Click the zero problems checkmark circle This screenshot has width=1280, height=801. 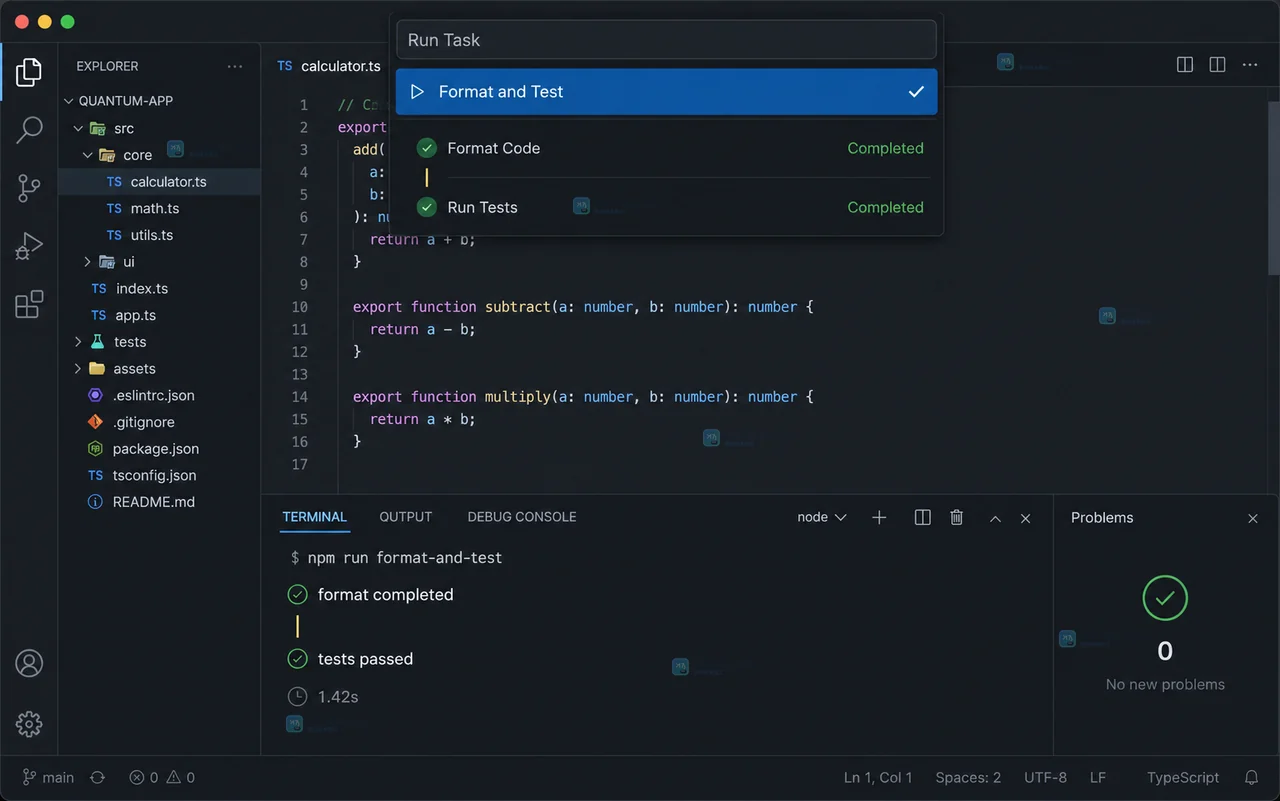[1165, 598]
